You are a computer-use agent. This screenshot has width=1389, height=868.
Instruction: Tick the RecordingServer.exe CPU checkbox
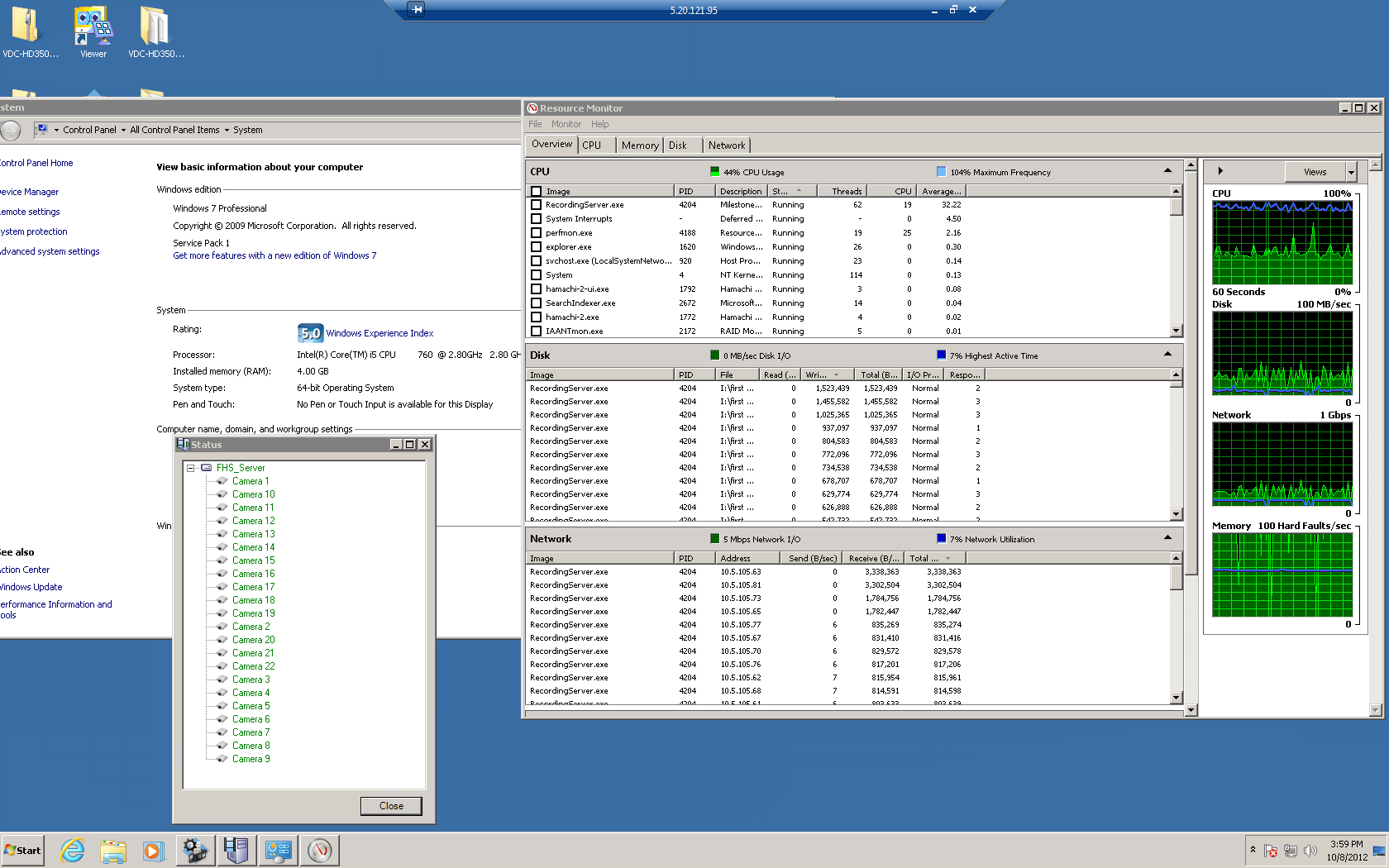coord(536,205)
